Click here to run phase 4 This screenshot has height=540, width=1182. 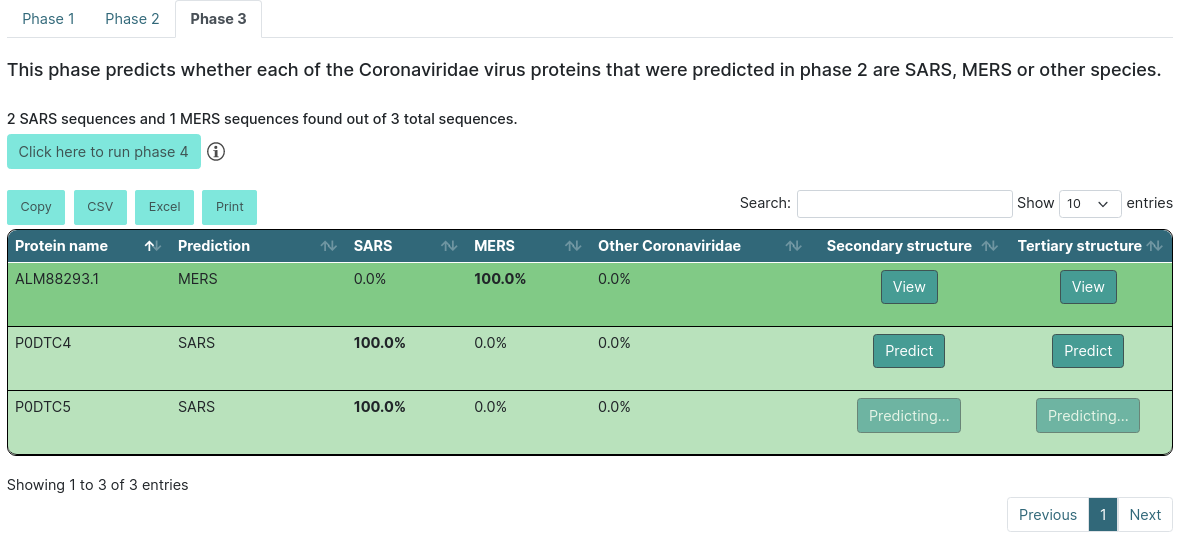point(104,152)
